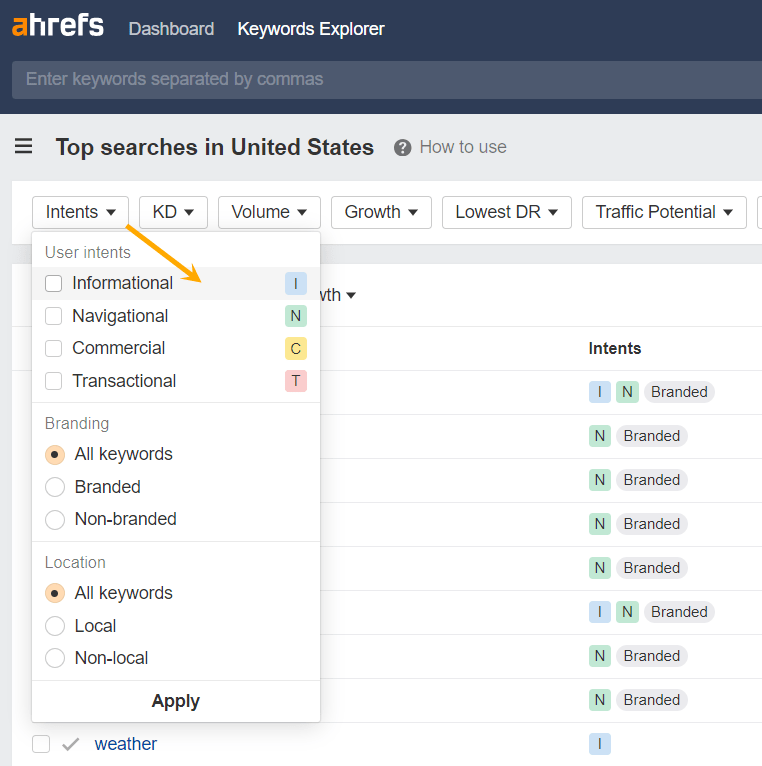Screen dimensions: 762x766
Task: Click the red T badge in the Transactional row
Action: tap(296, 381)
